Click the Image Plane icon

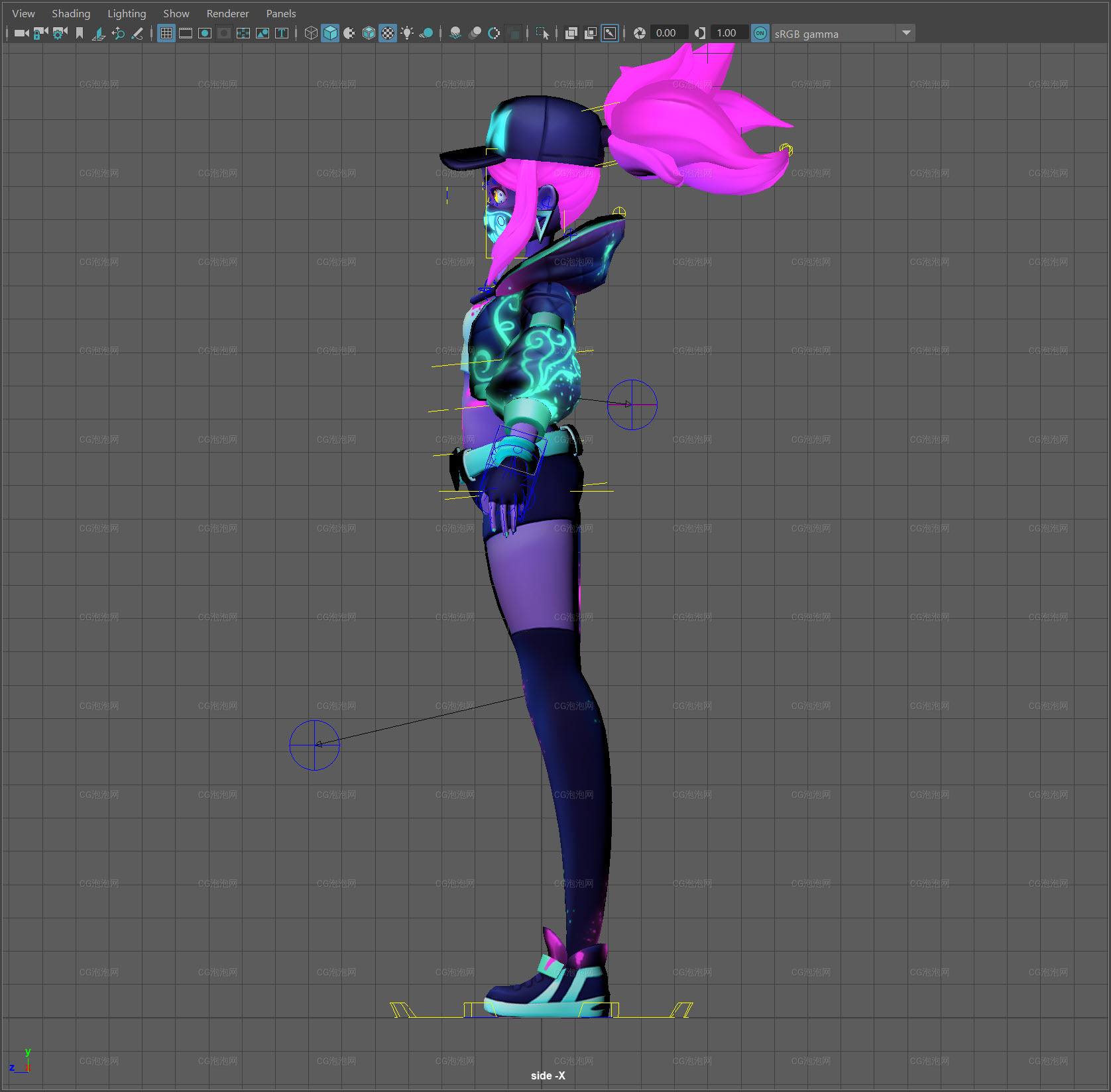[99, 33]
